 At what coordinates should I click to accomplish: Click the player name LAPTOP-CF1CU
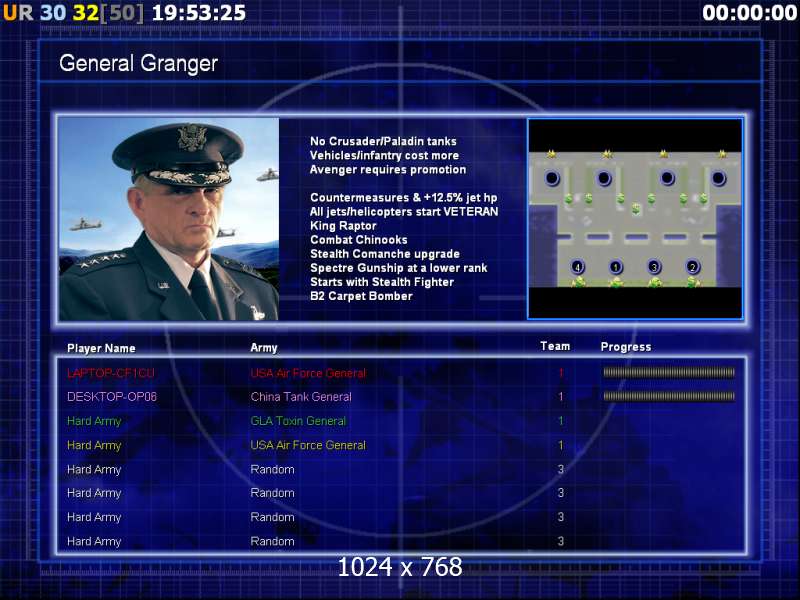(x=110, y=373)
